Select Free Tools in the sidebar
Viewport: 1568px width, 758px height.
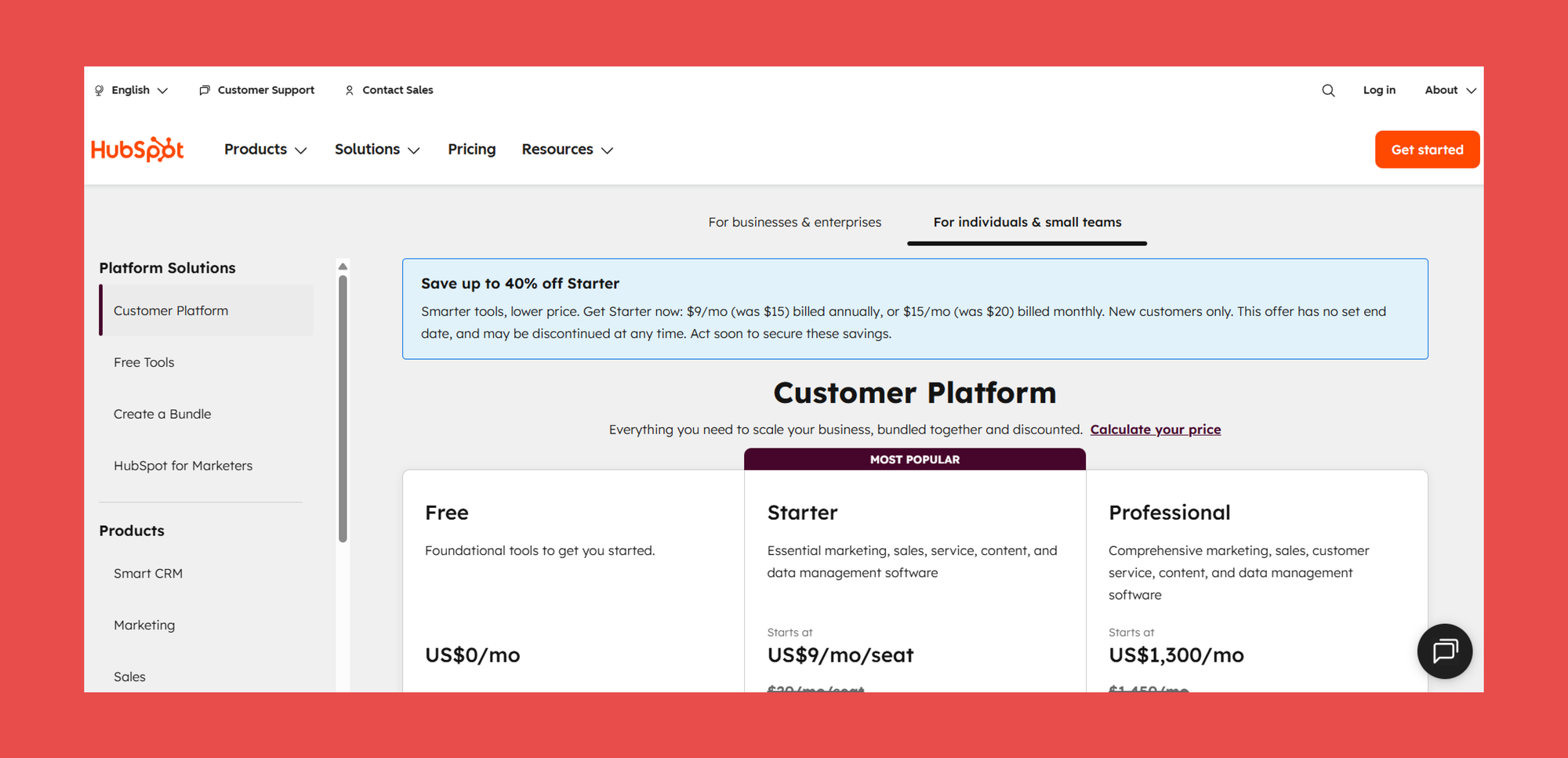(144, 362)
